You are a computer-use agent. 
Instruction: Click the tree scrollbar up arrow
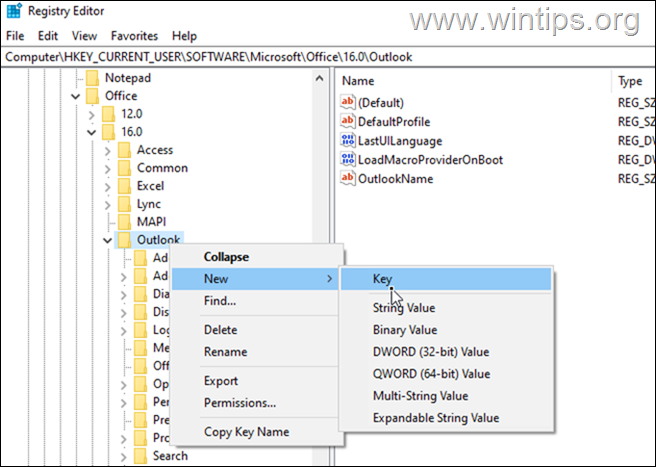319,78
